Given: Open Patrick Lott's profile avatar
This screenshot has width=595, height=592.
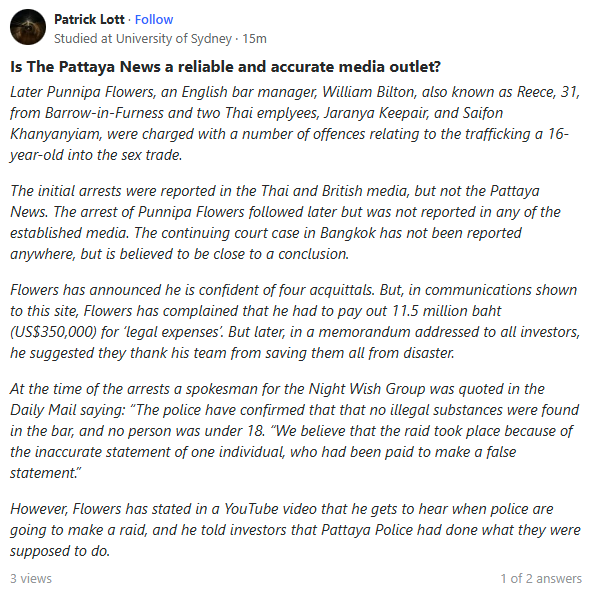Looking at the screenshot, I should point(28,27).
